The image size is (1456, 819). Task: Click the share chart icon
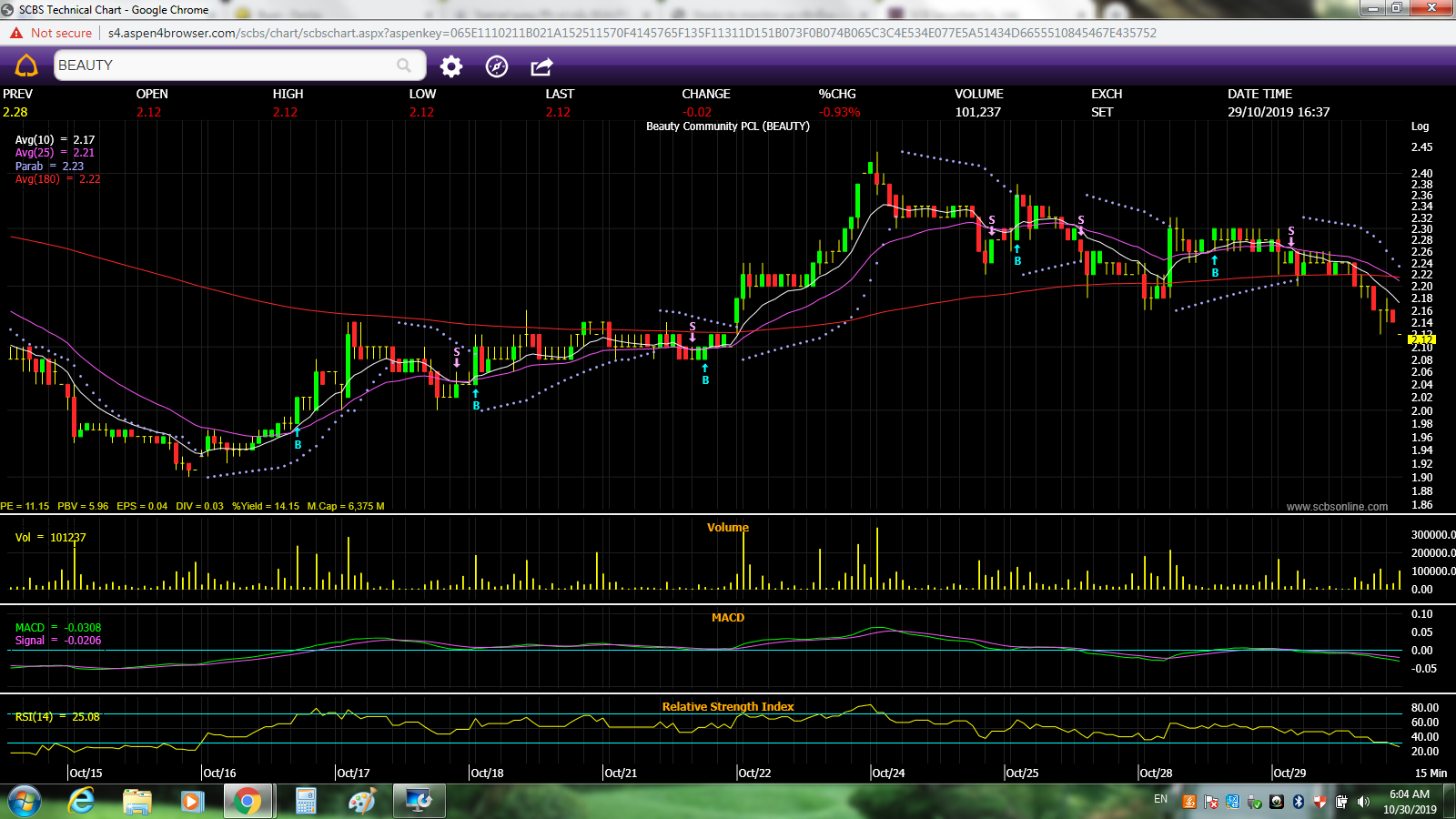point(541,66)
